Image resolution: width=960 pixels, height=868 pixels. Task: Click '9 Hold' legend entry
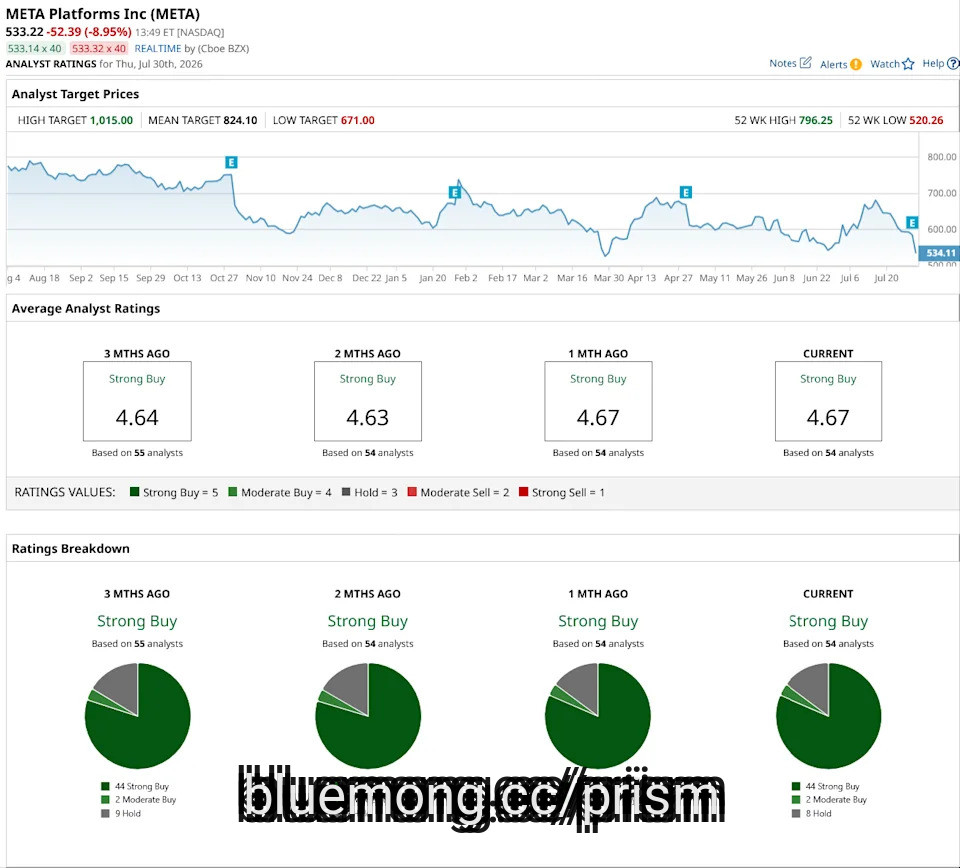coord(127,814)
